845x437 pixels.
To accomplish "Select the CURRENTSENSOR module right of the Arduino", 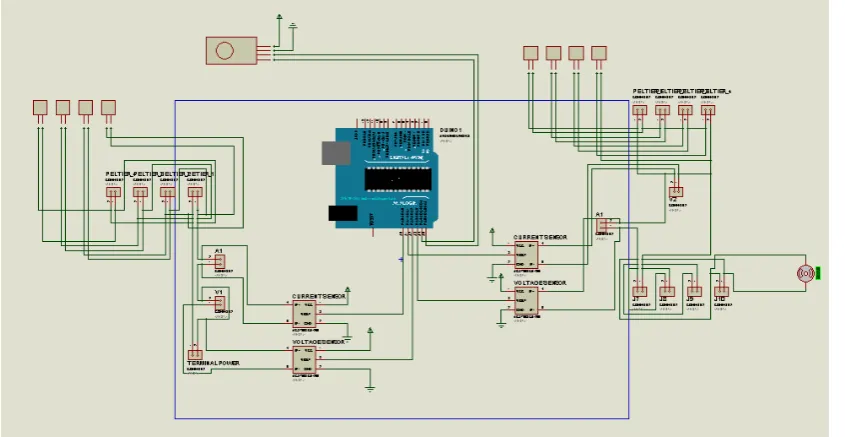I will coord(526,255).
